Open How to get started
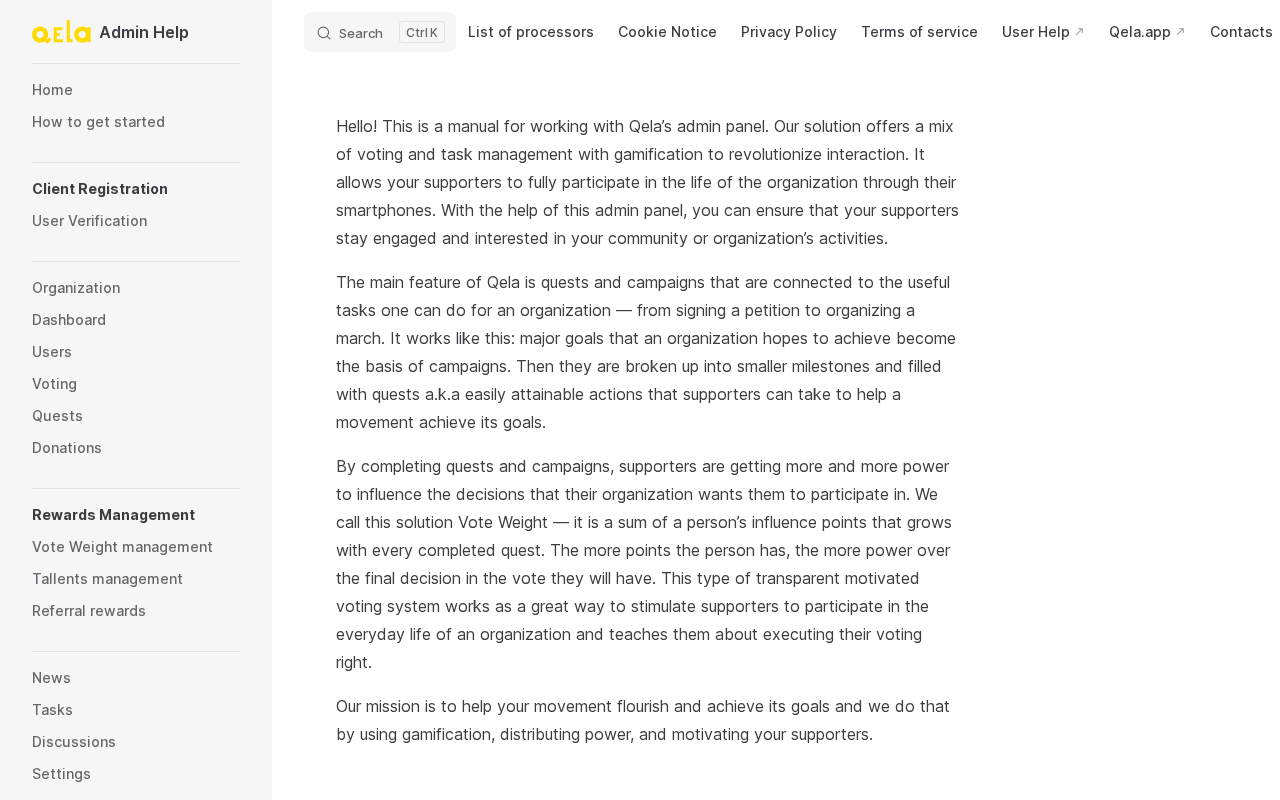The image size is (1280, 800). click(98, 122)
